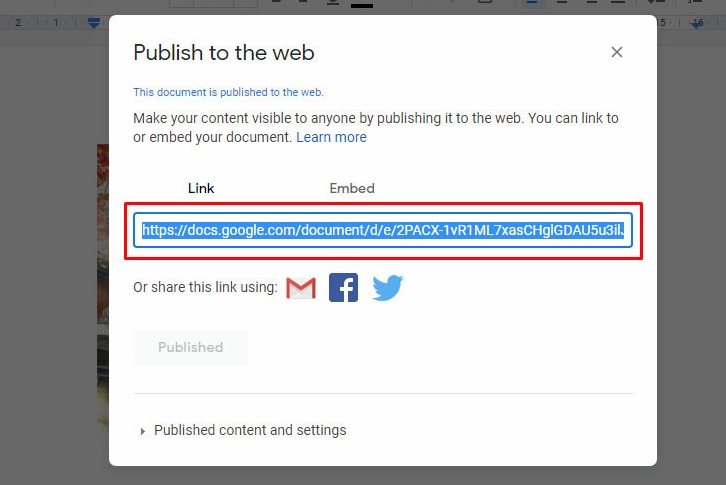Select the Link tab
Screen dimensions: 726x485
[201, 188]
